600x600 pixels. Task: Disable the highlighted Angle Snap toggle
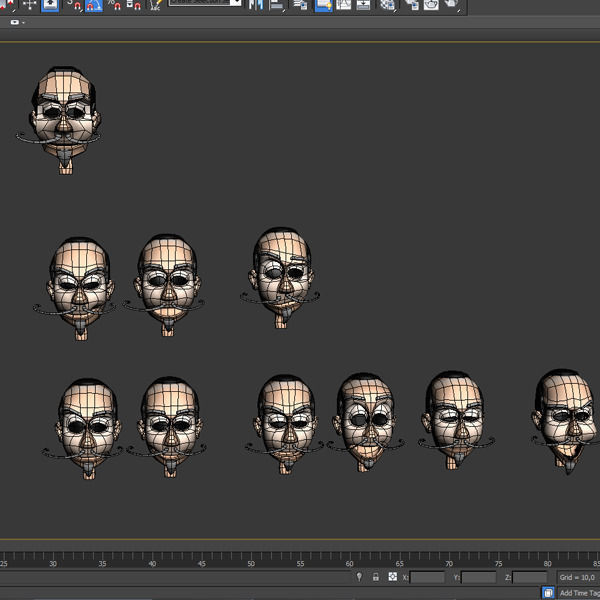tap(94, 4)
